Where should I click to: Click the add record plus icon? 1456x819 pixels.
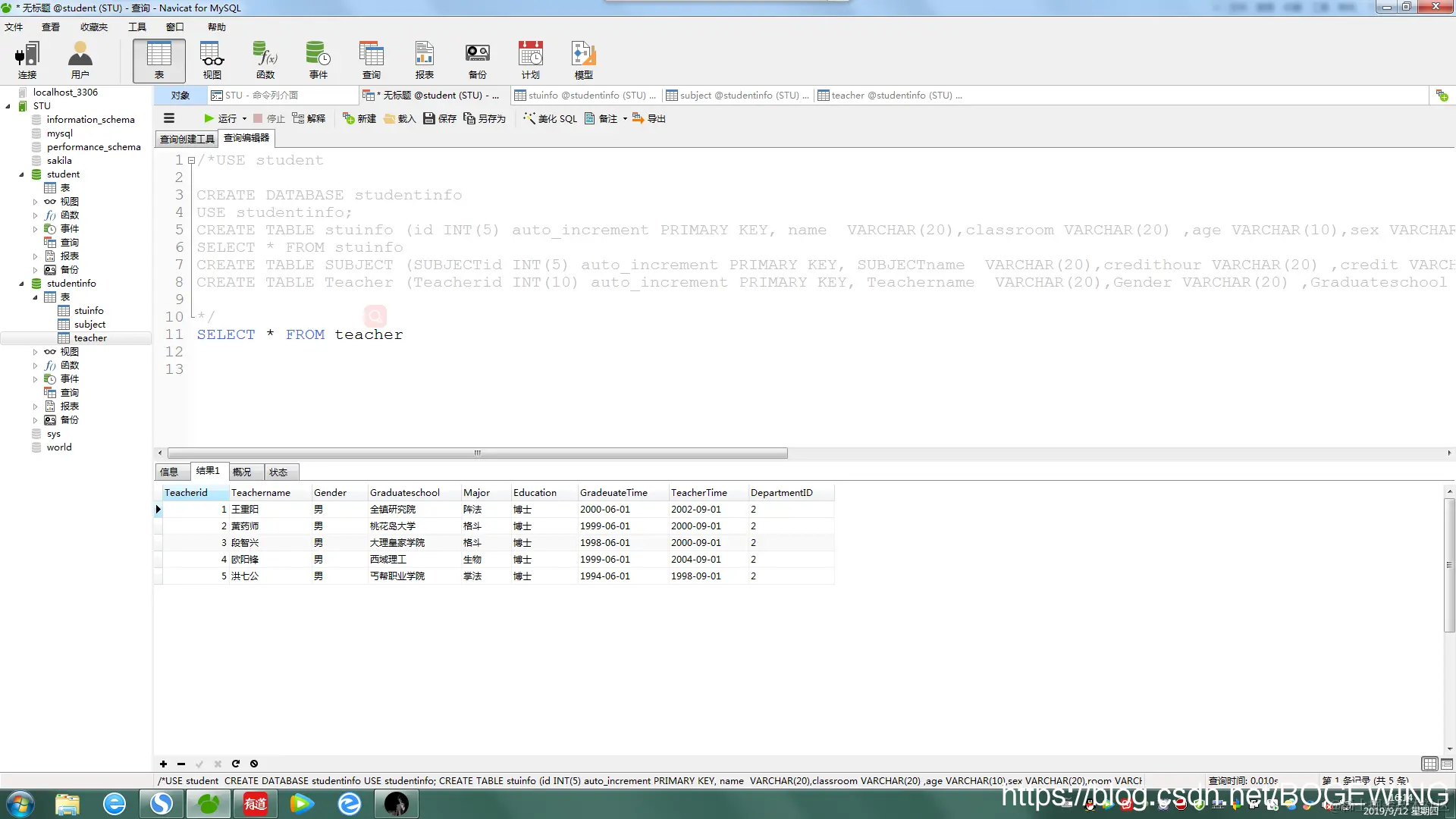coord(163,764)
